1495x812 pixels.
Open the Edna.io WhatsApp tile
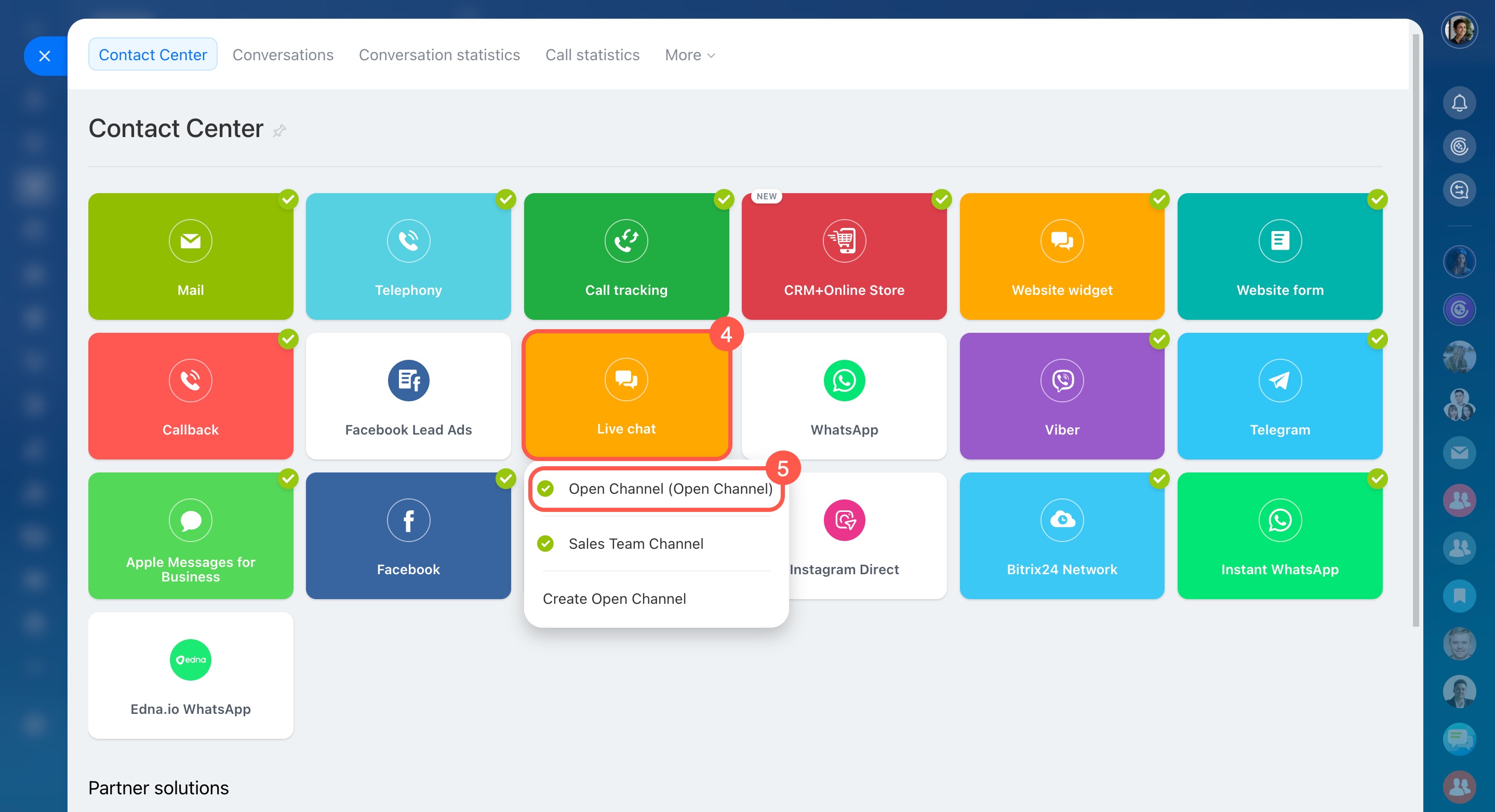[x=190, y=675]
